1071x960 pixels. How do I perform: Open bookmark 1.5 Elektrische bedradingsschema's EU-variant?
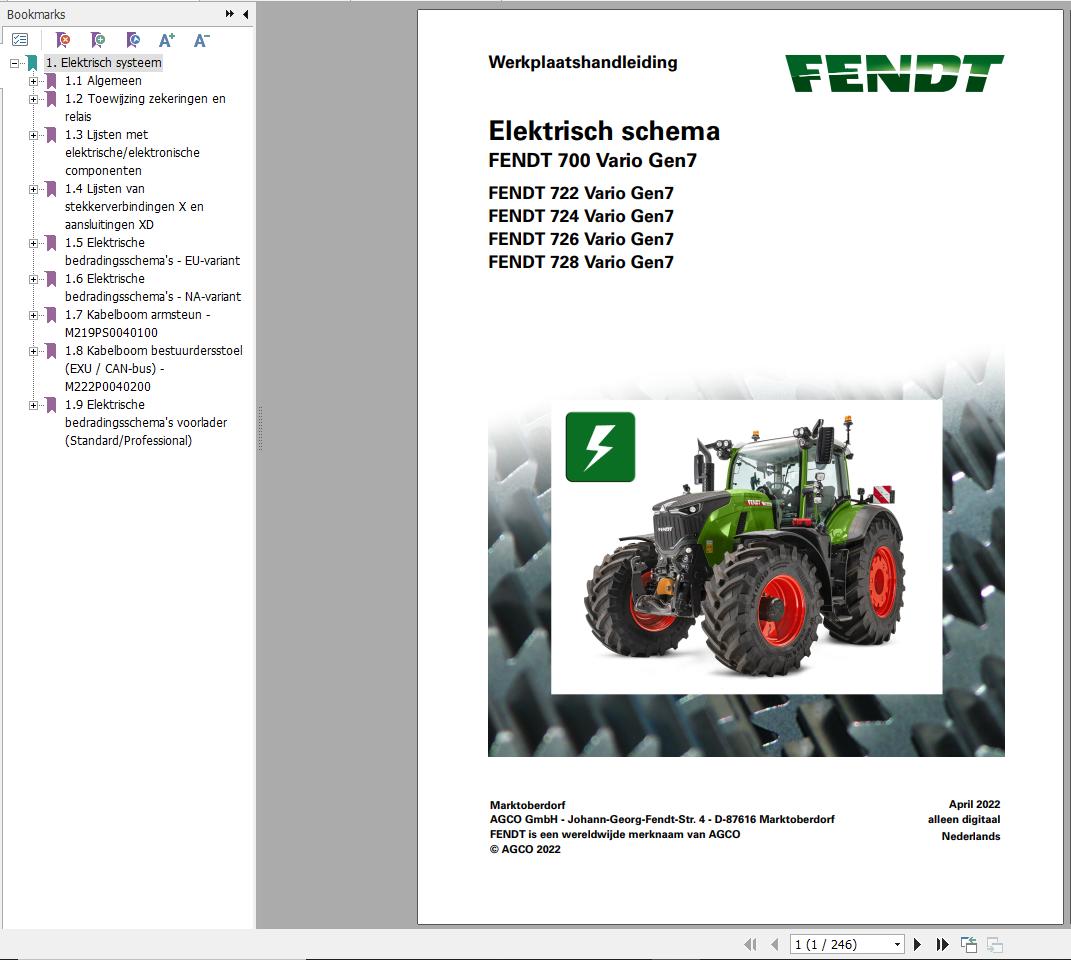(152, 251)
